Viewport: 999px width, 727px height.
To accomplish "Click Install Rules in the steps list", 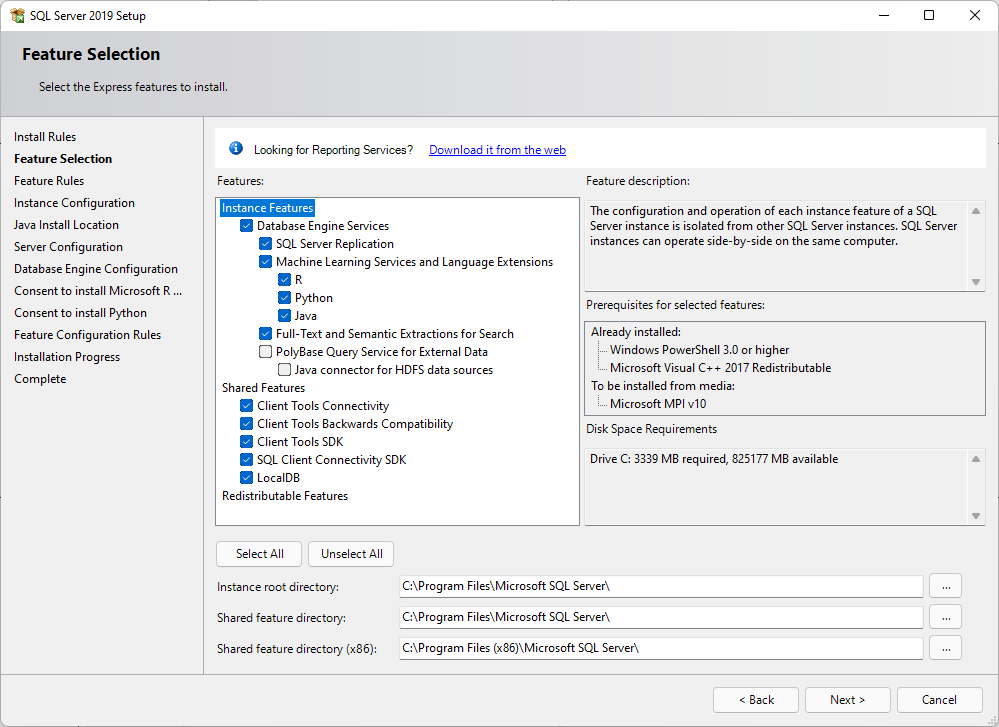I will (x=45, y=137).
